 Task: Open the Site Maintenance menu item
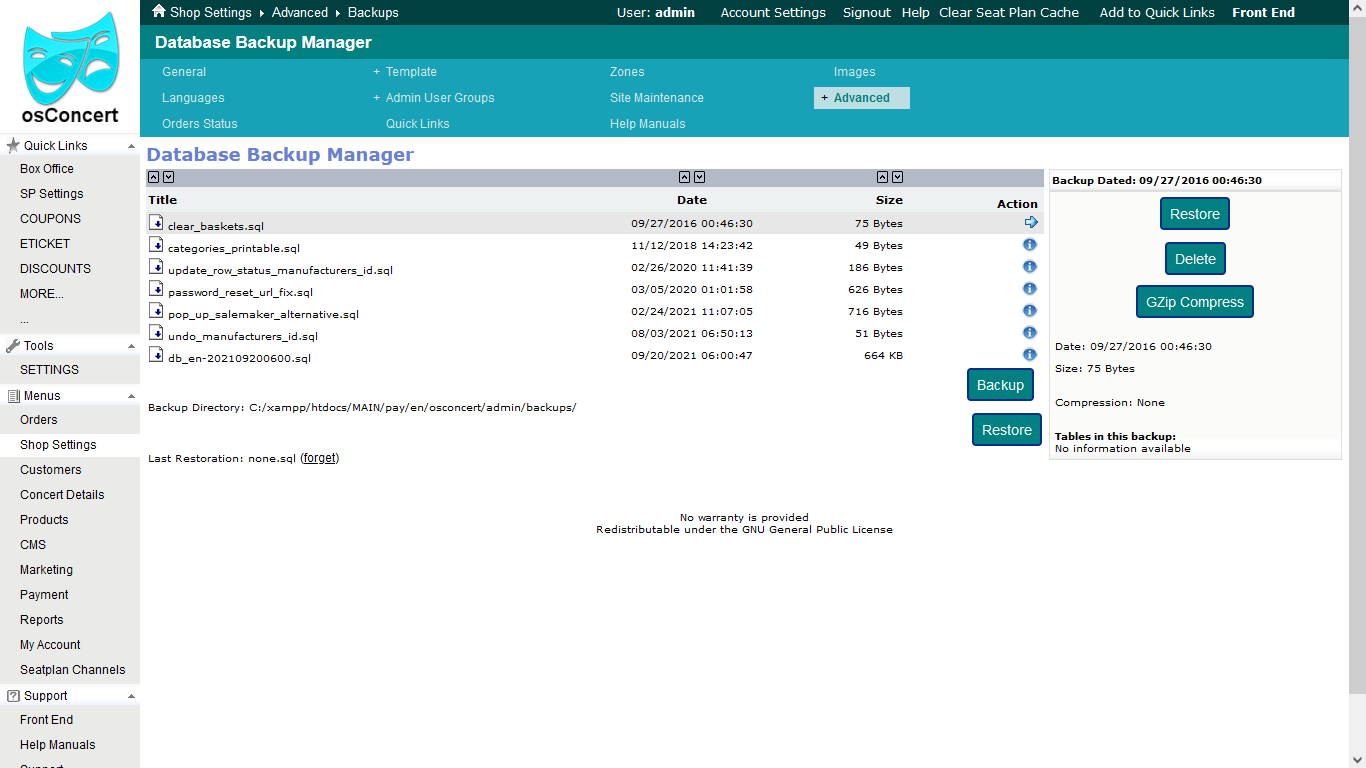coord(656,98)
